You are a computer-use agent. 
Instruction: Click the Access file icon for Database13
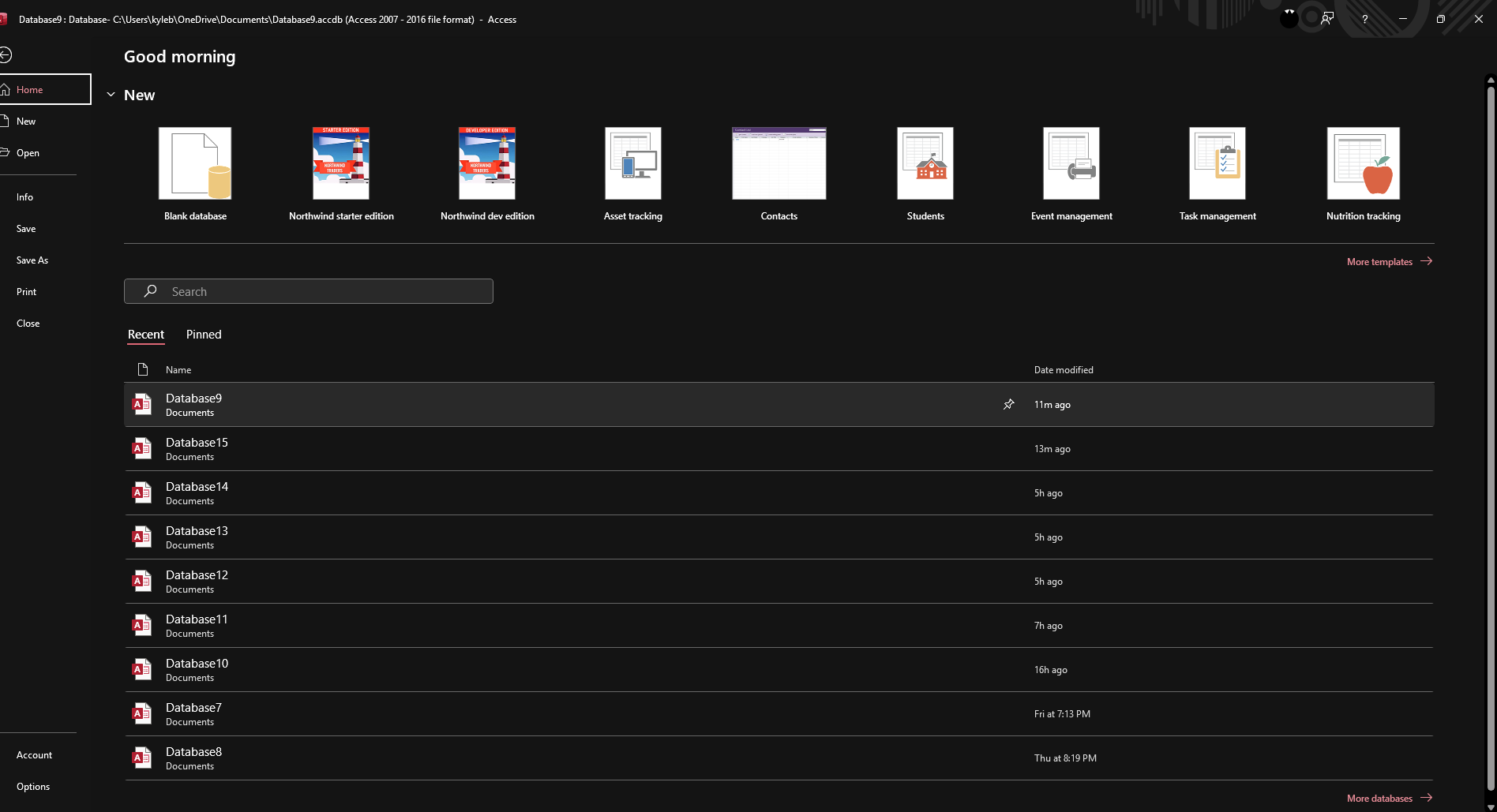142,537
